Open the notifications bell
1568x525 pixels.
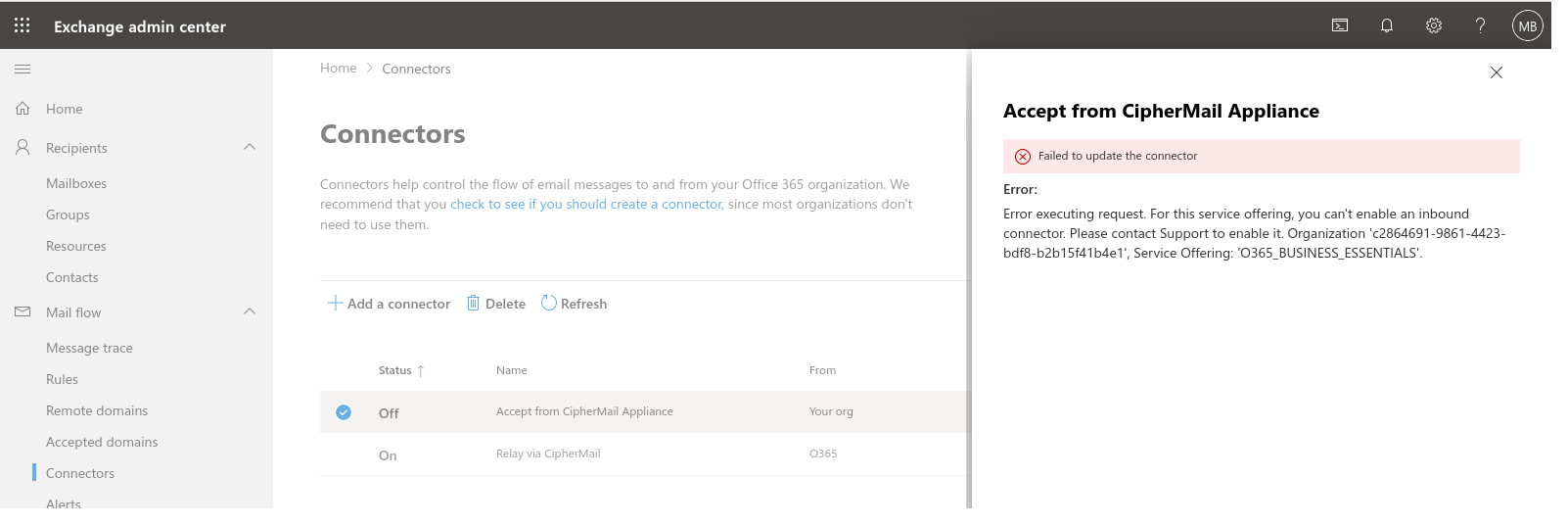pyautogui.click(x=1387, y=25)
